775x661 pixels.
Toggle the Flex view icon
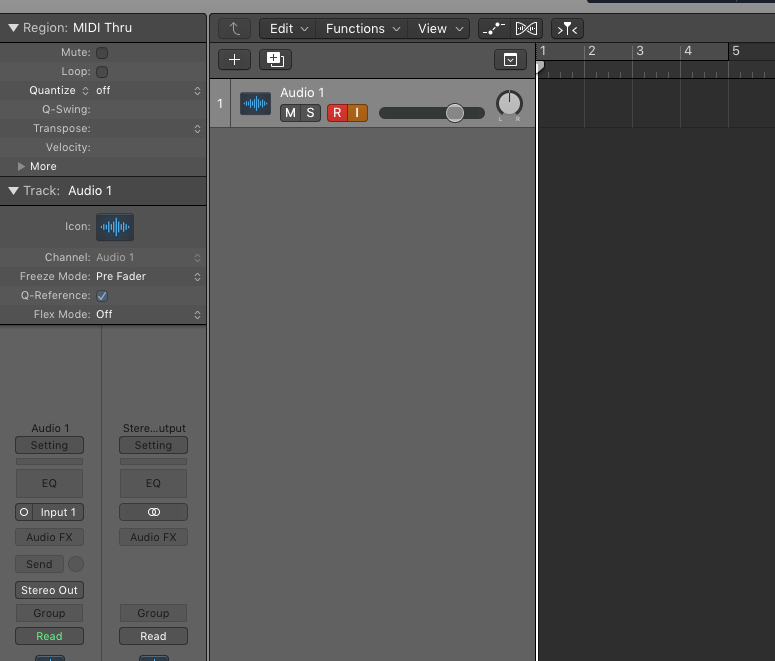526,29
